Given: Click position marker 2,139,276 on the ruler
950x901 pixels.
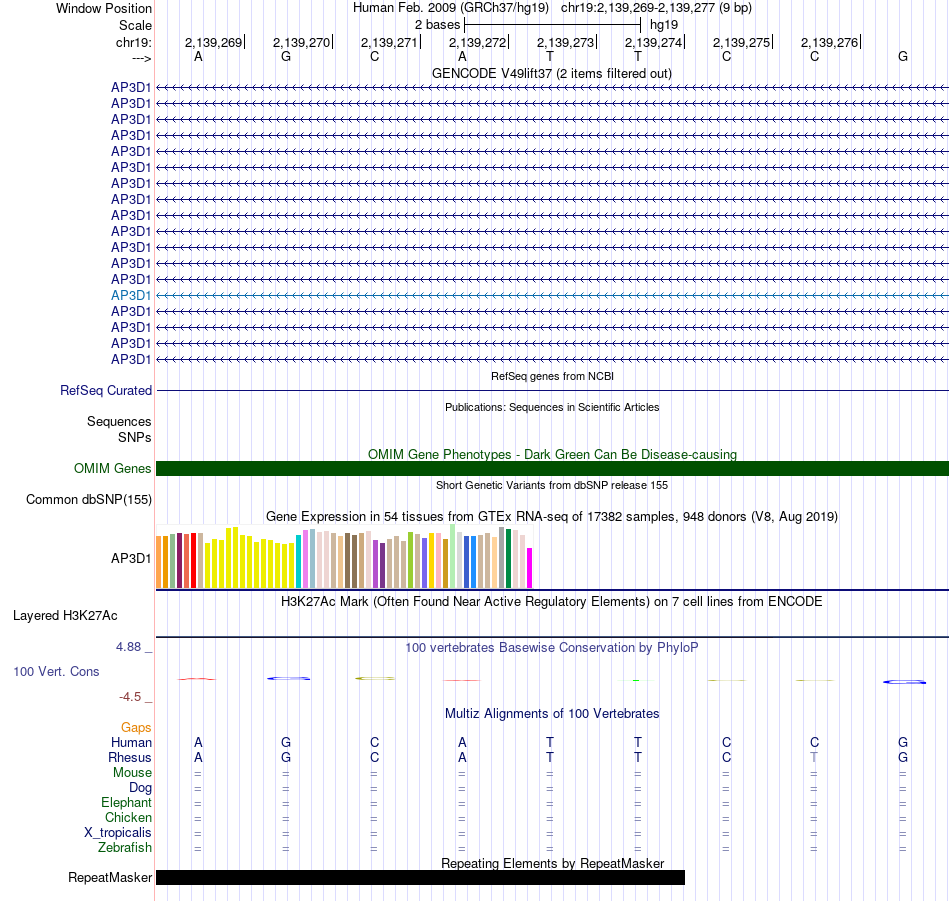Looking at the screenshot, I should click(829, 42).
